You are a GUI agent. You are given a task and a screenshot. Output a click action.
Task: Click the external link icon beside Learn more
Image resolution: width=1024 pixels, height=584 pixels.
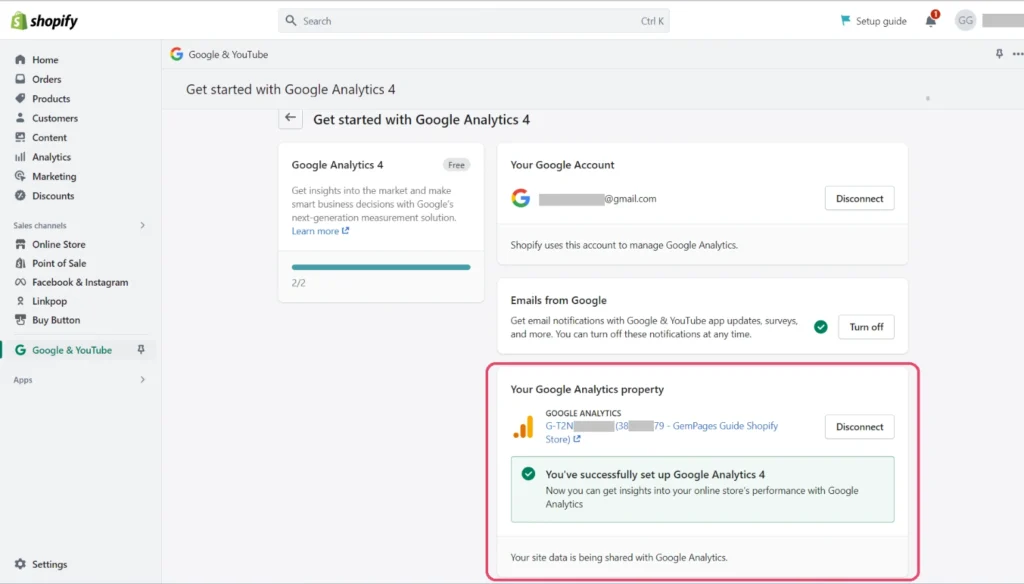pyautogui.click(x=345, y=231)
